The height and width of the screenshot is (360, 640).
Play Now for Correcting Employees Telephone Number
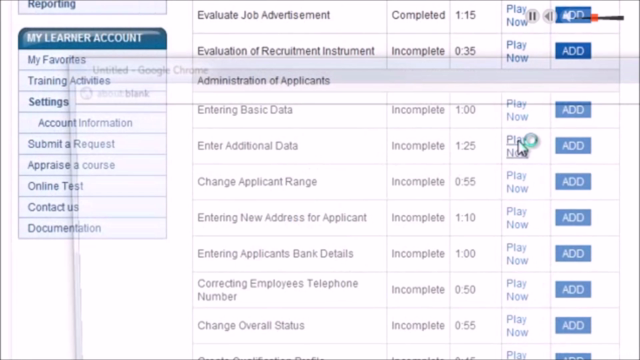(517, 290)
